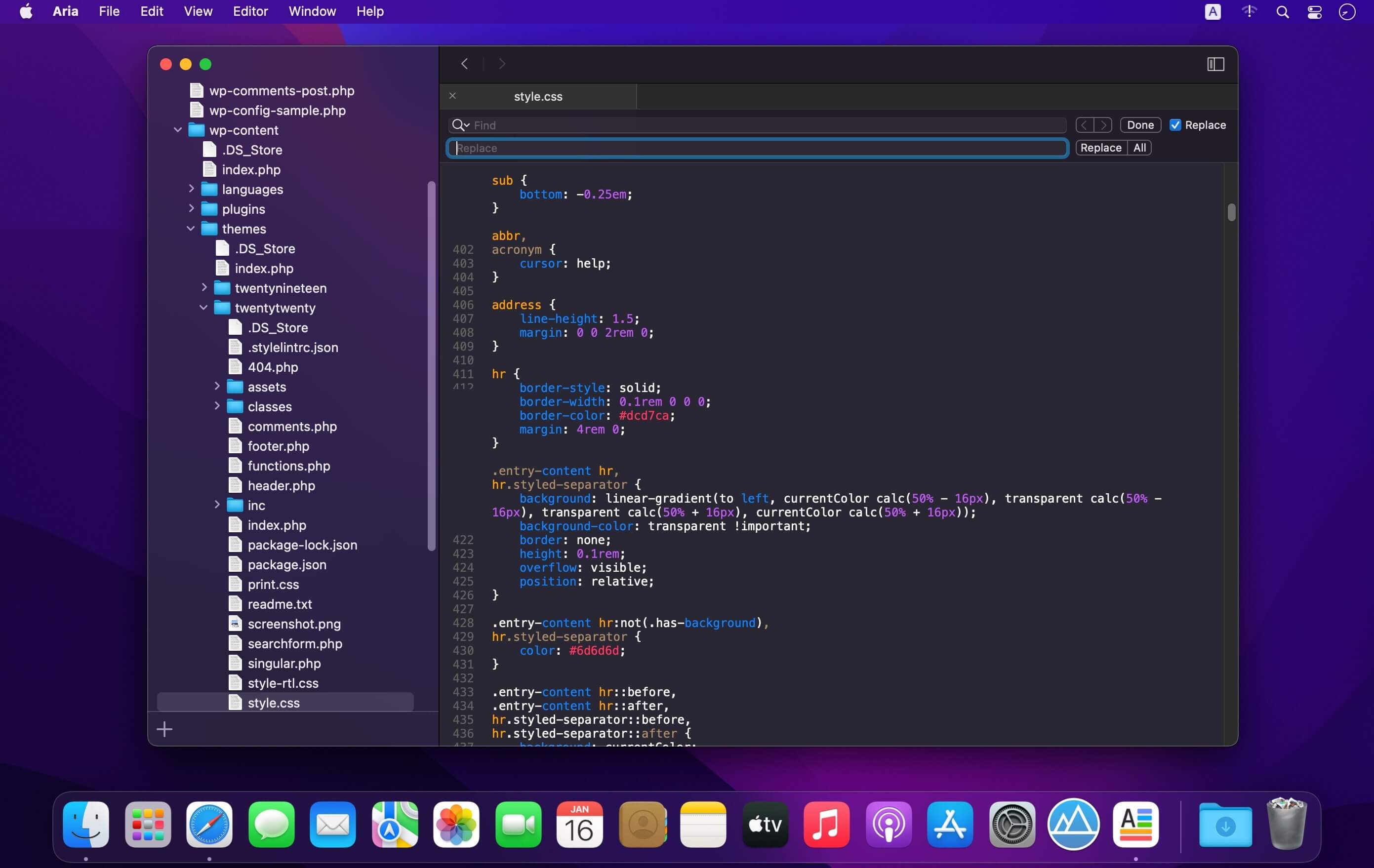Go back with the left navigation arrow
The height and width of the screenshot is (868, 1374).
[x=464, y=64]
